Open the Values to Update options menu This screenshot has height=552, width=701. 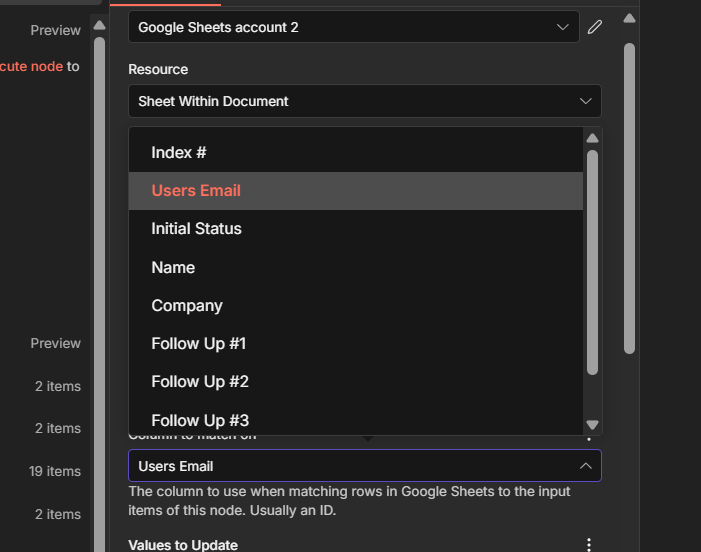pyautogui.click(x=589, y=544)
